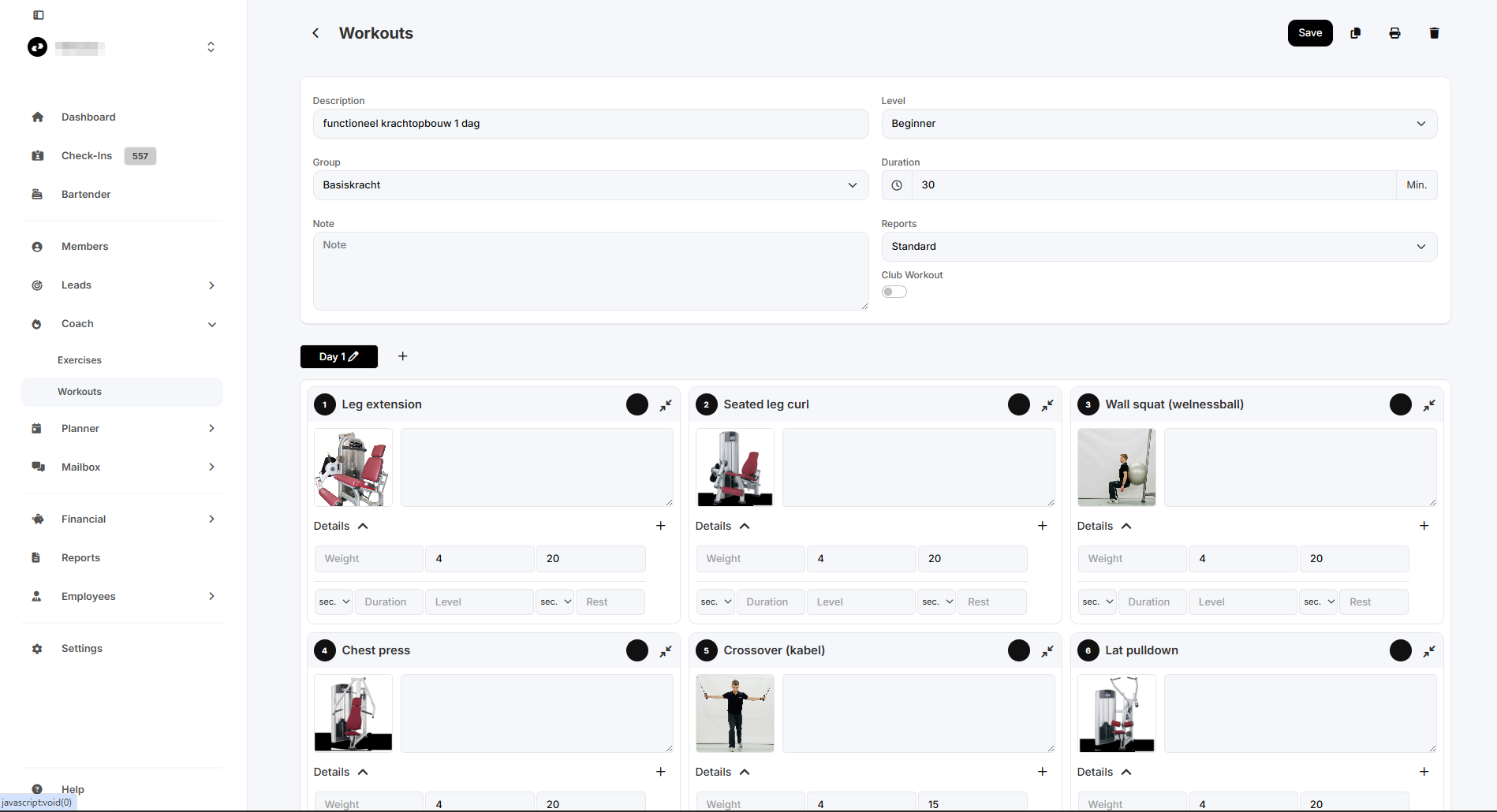Toggle Details under Leg extension
The height and width of the screenshot is (812, 1497).
(341, 526)
